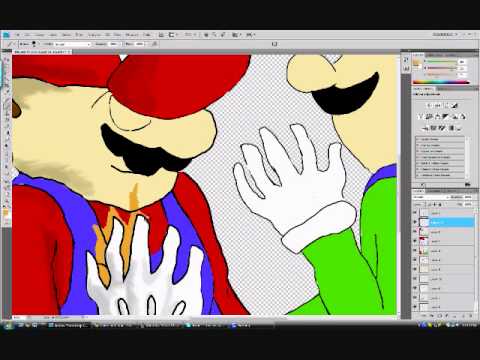The height and width of the screenshot is (360, 480).
Task: Hide the blue highlighted layer's eye icon
Action: click(x=415, y=222)
